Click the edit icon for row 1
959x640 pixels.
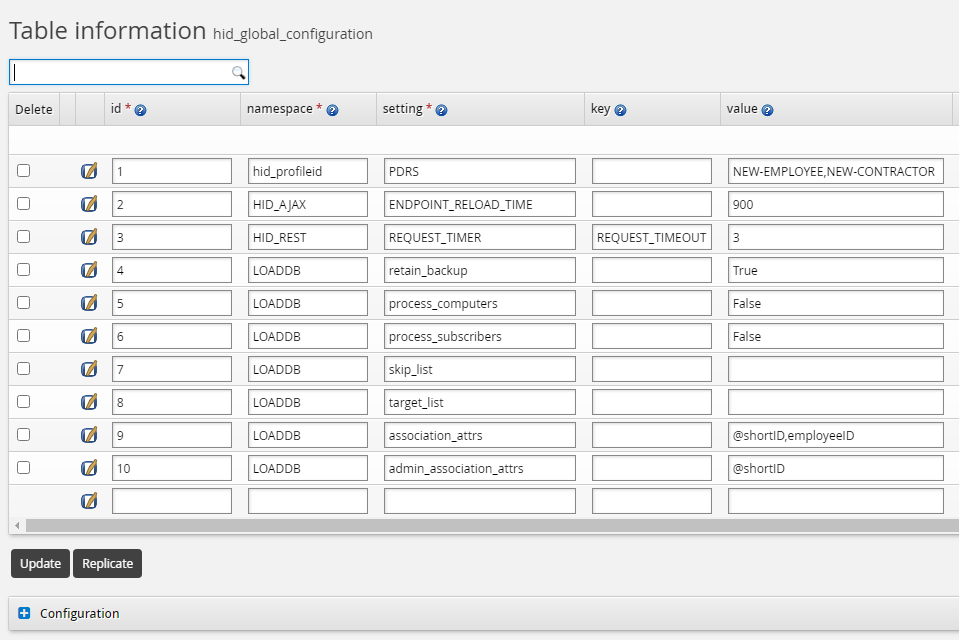pos(89,171)
